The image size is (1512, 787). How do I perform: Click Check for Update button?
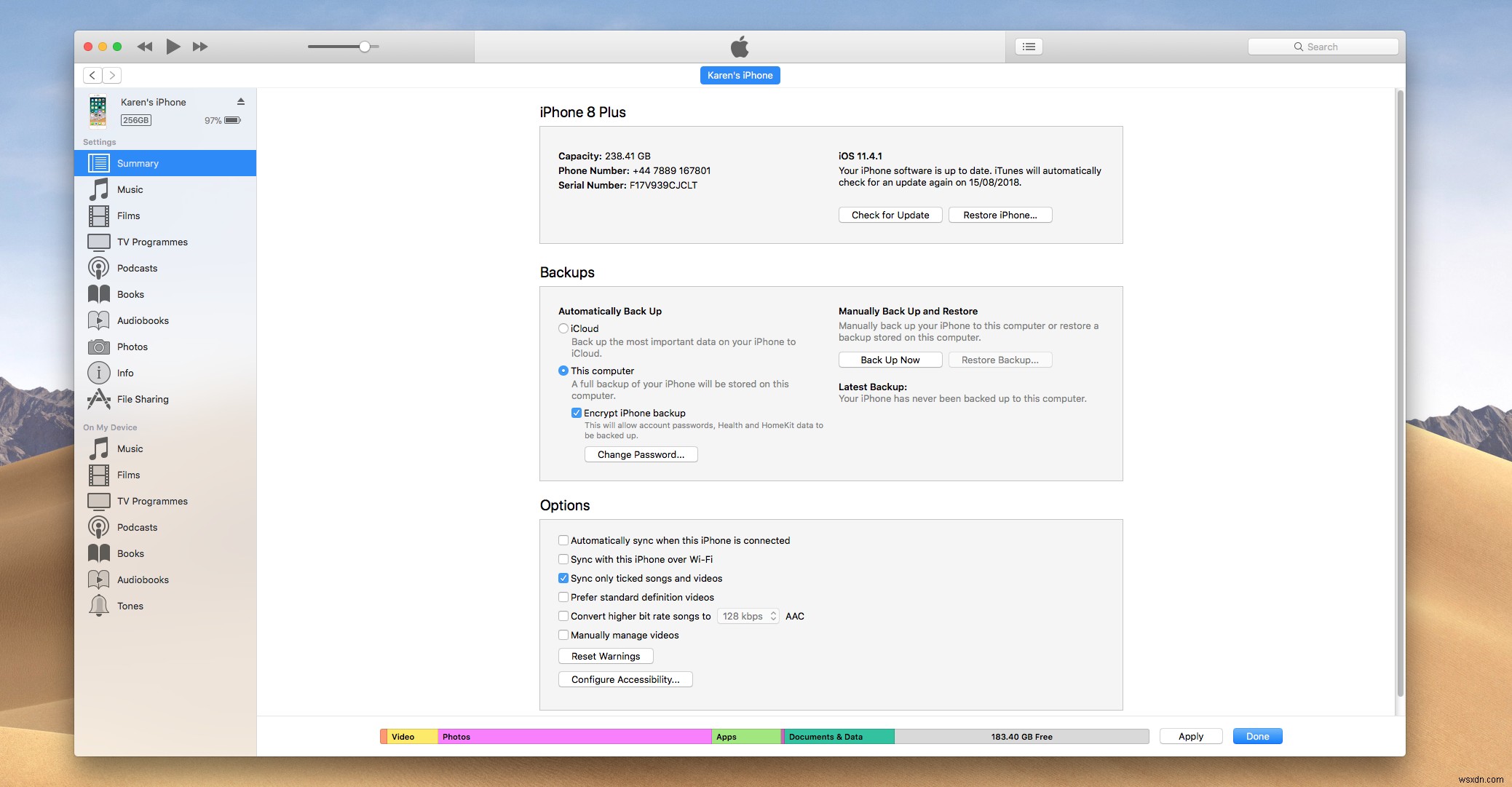pyautogui.click(x=888, y=214)
